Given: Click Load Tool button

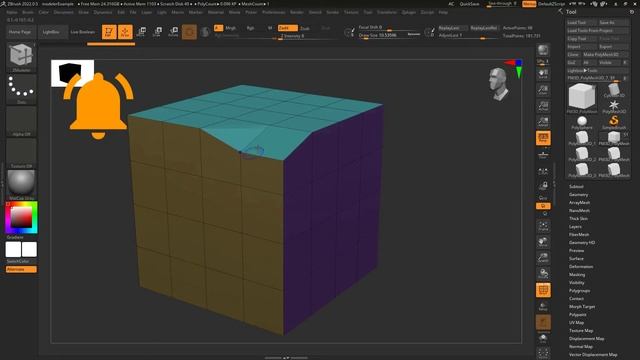Looking at the screenshot, I should [582, 22].
